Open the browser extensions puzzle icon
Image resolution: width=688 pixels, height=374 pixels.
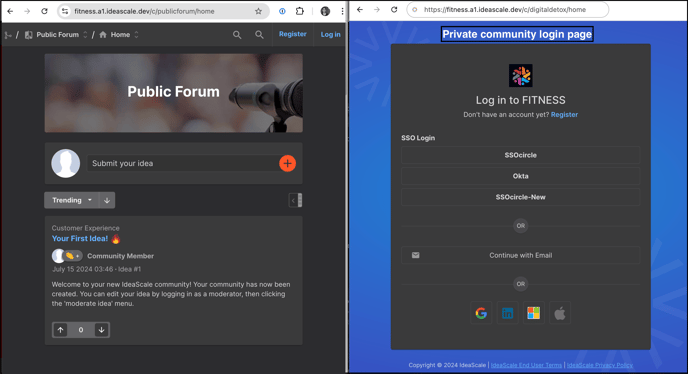coord(300,11)
